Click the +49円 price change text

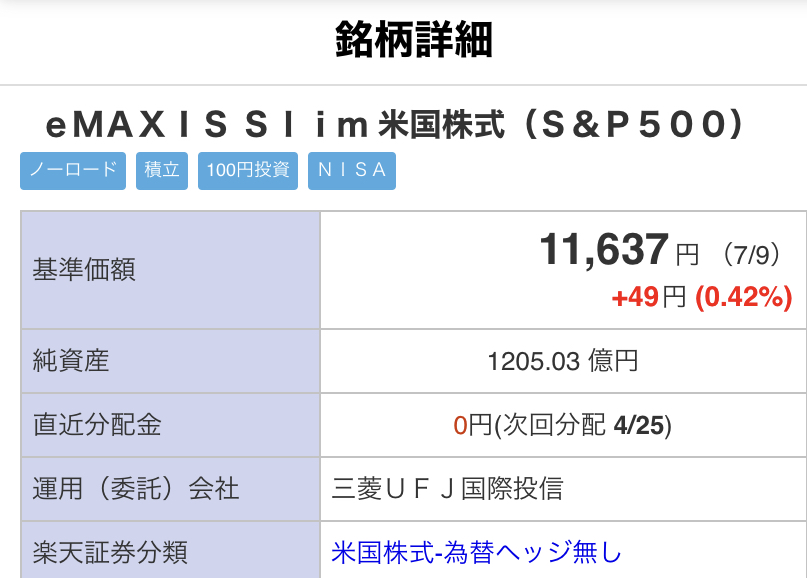point(649,297)
